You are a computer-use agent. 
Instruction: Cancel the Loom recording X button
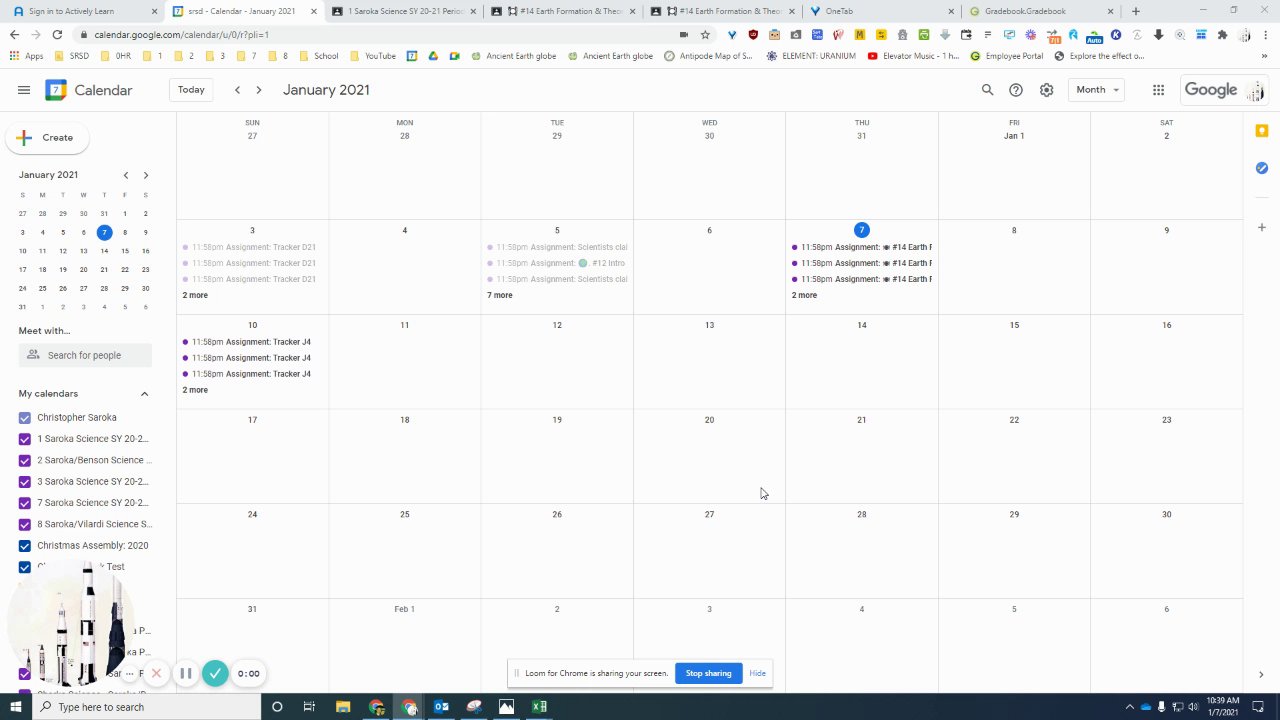tap(156, 673)
